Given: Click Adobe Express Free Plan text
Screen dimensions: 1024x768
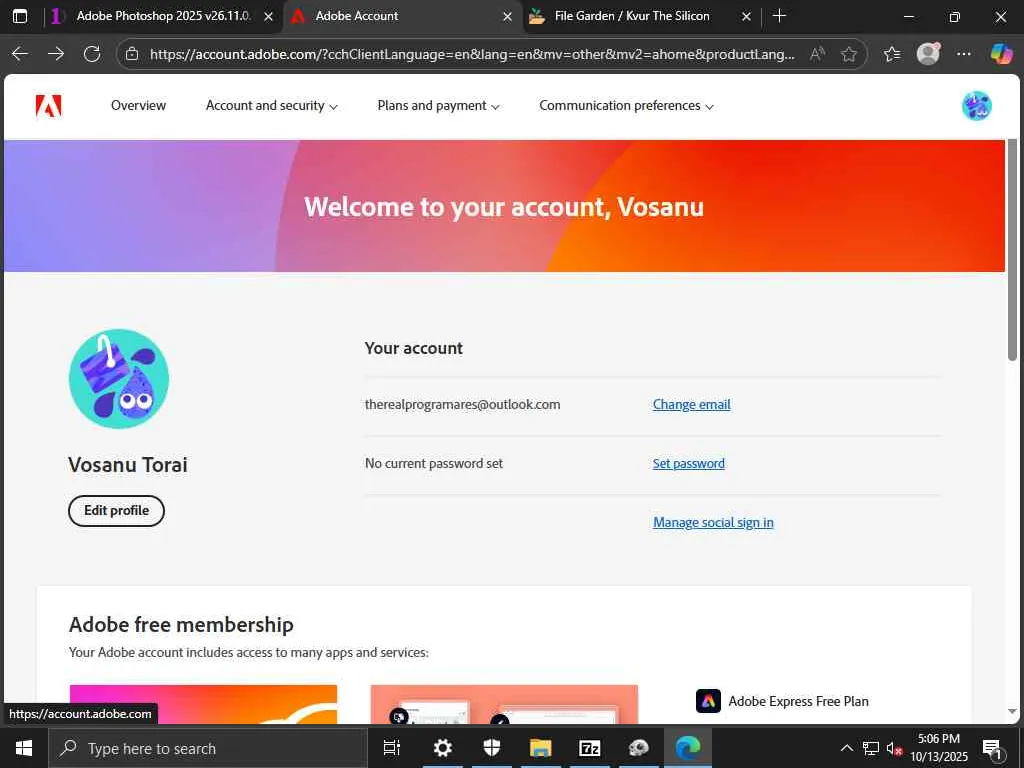Looking at the screenshot, I should [x=798, y=701].
